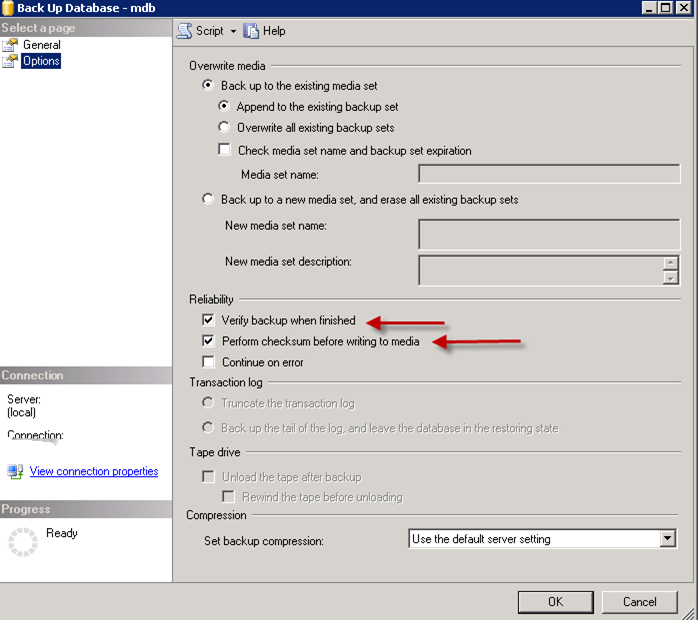Screen dimensions: 698x620
Task: Click the Overwrite media section label
Action: pos(227,66)
